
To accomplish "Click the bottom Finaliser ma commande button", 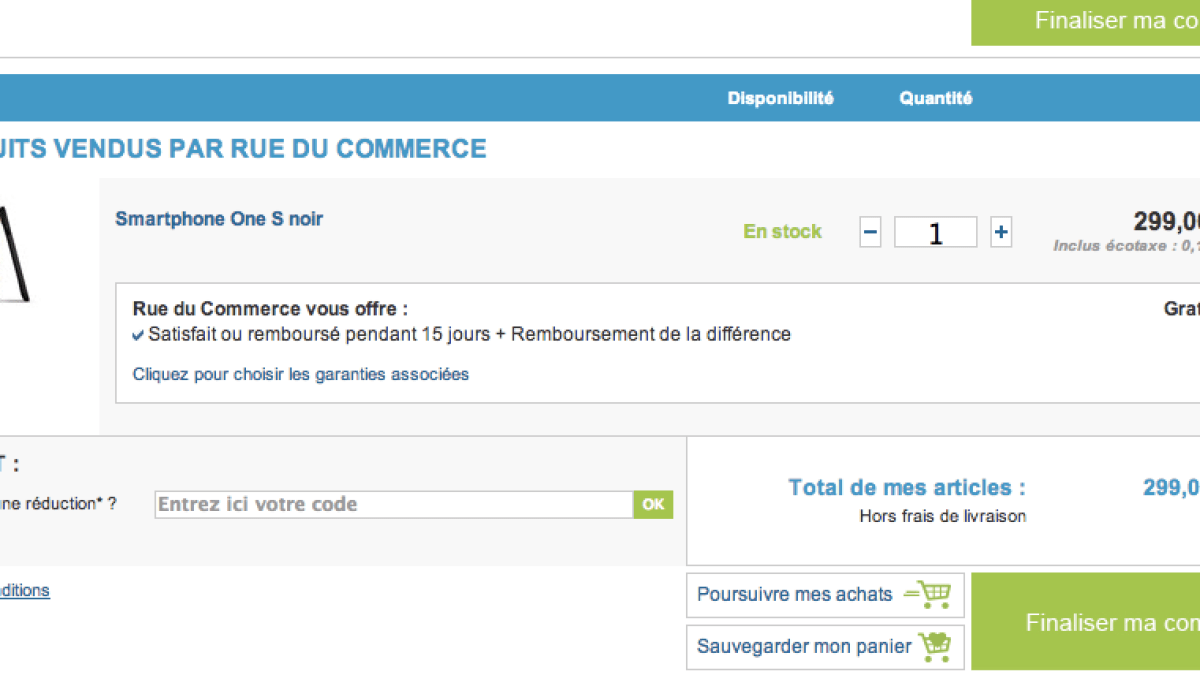I will 1086,622.
